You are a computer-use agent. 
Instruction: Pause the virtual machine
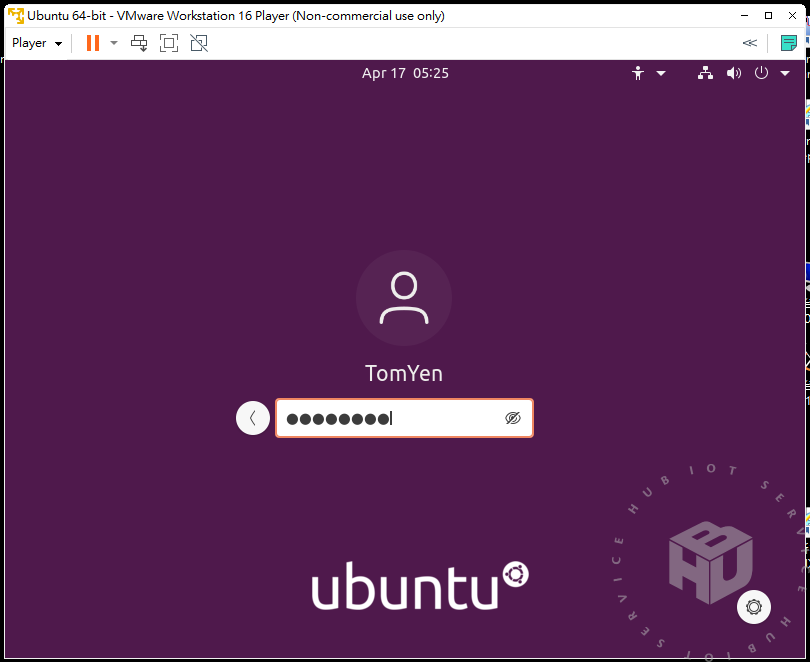click(x=93, y=43)
